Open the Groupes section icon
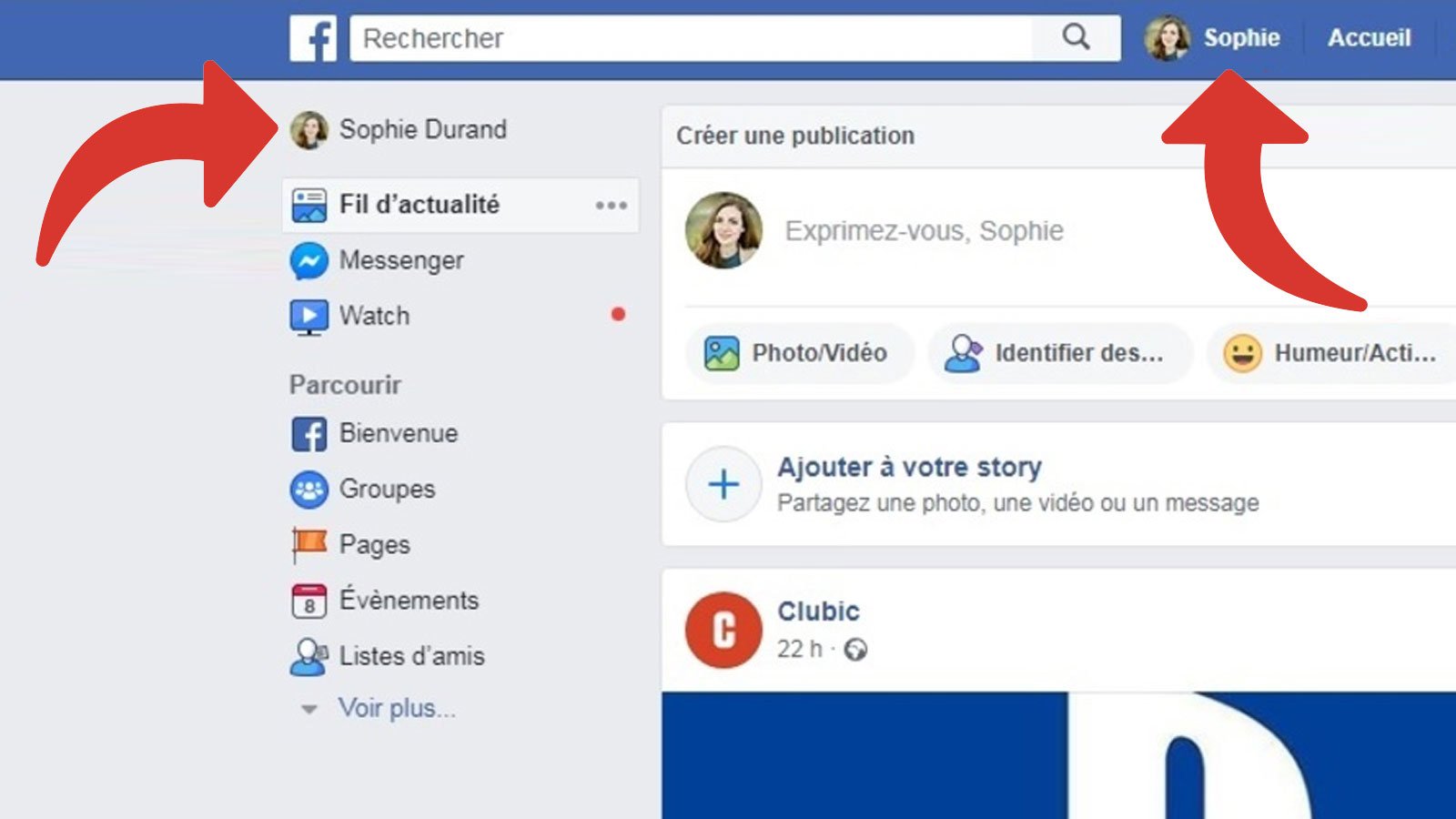Screen dimensions: 1456x819 (x=309, y=489)
